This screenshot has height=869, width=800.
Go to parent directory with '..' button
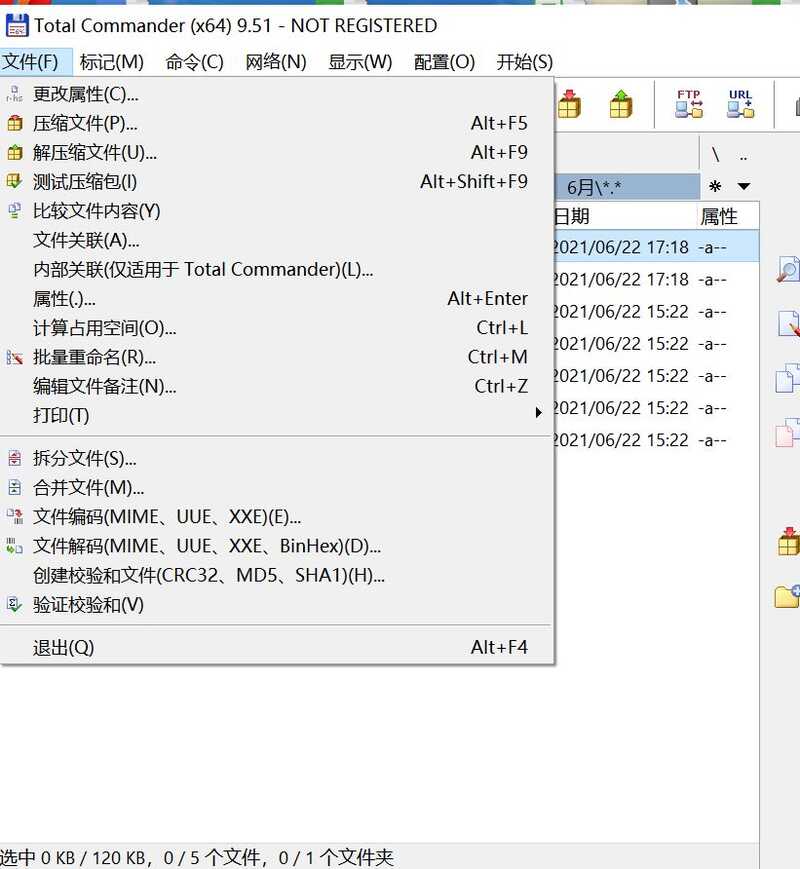click(743, 155)
